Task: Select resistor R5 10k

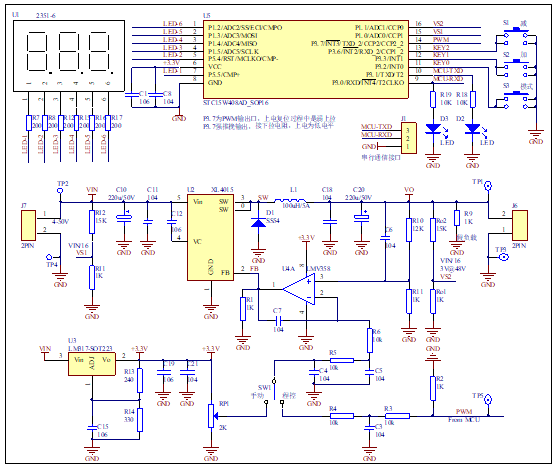Action: point(342,360)
